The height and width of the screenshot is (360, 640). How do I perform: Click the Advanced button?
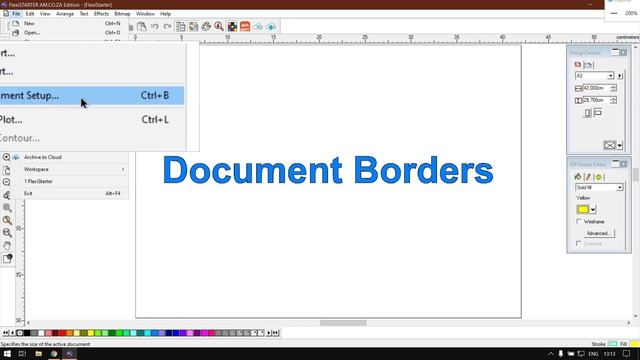point(599,233)
